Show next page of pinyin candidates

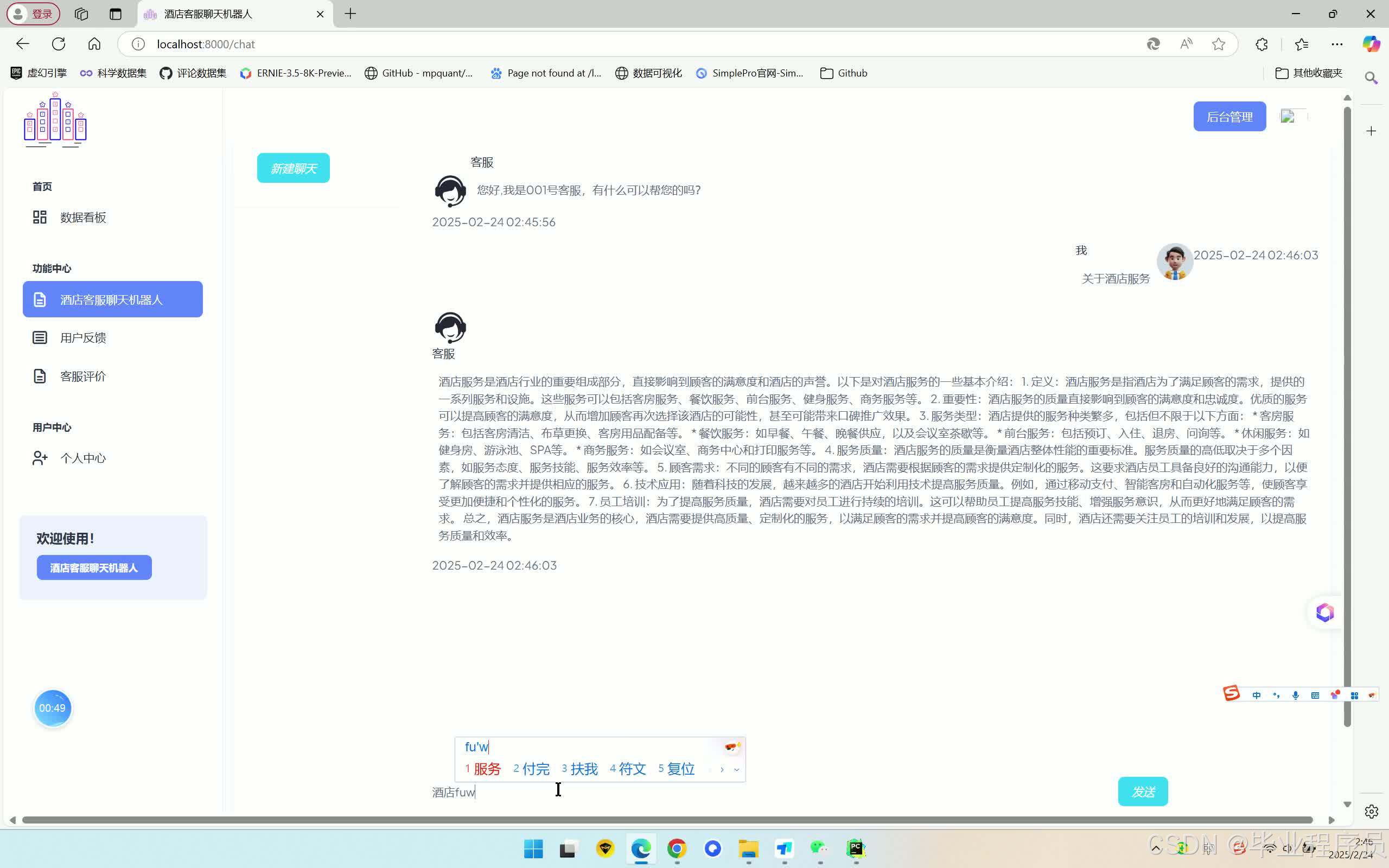click(x=722, y=769)
